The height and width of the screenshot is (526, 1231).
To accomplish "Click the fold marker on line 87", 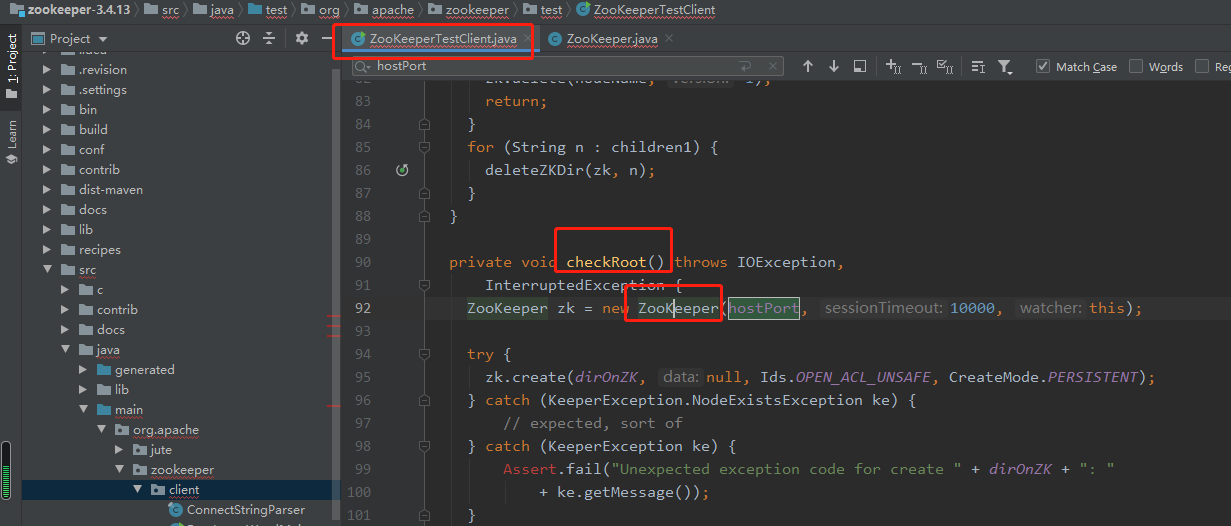I will click(425, 193).
